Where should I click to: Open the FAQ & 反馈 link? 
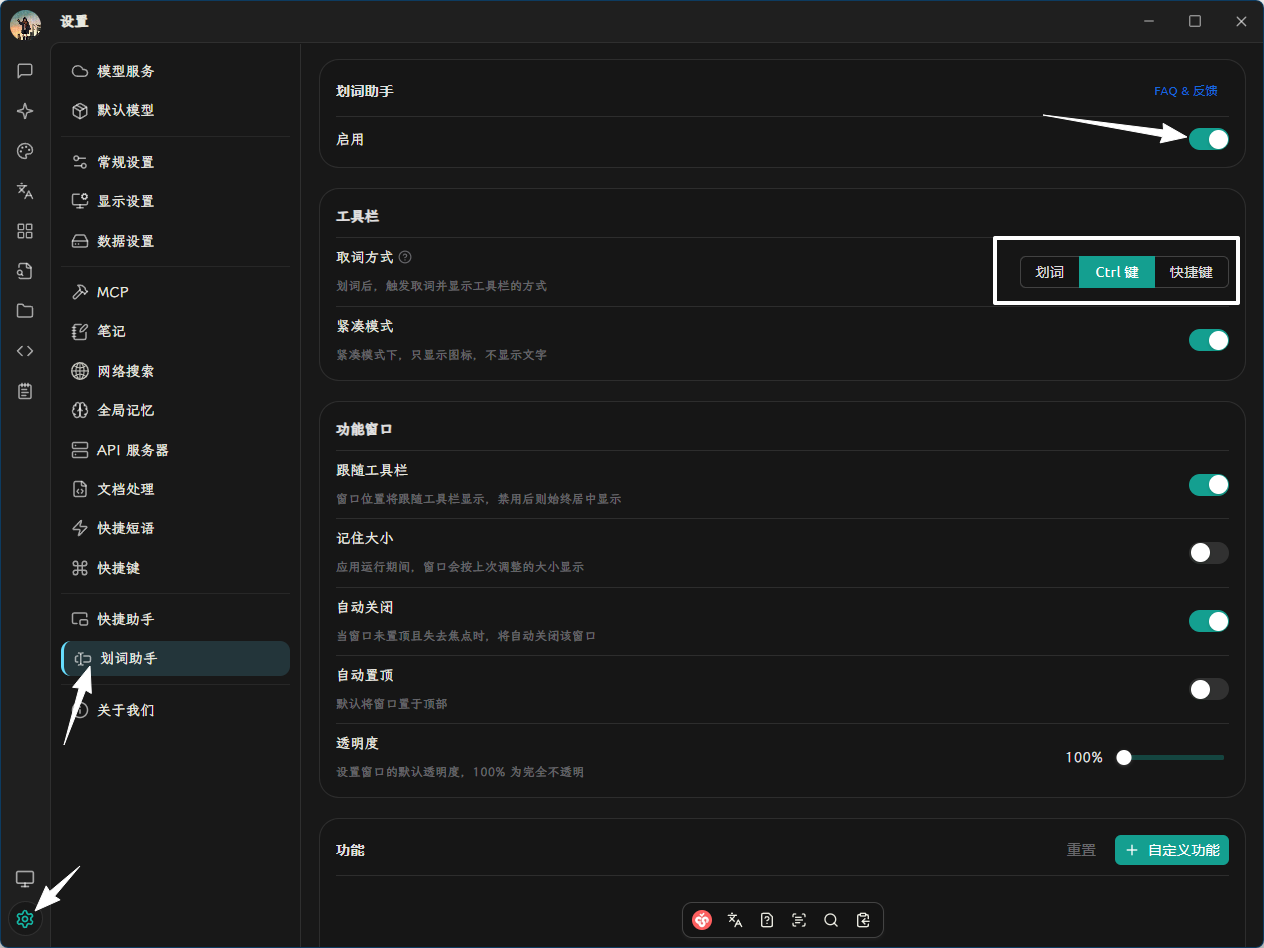[x=1185, y=91]
